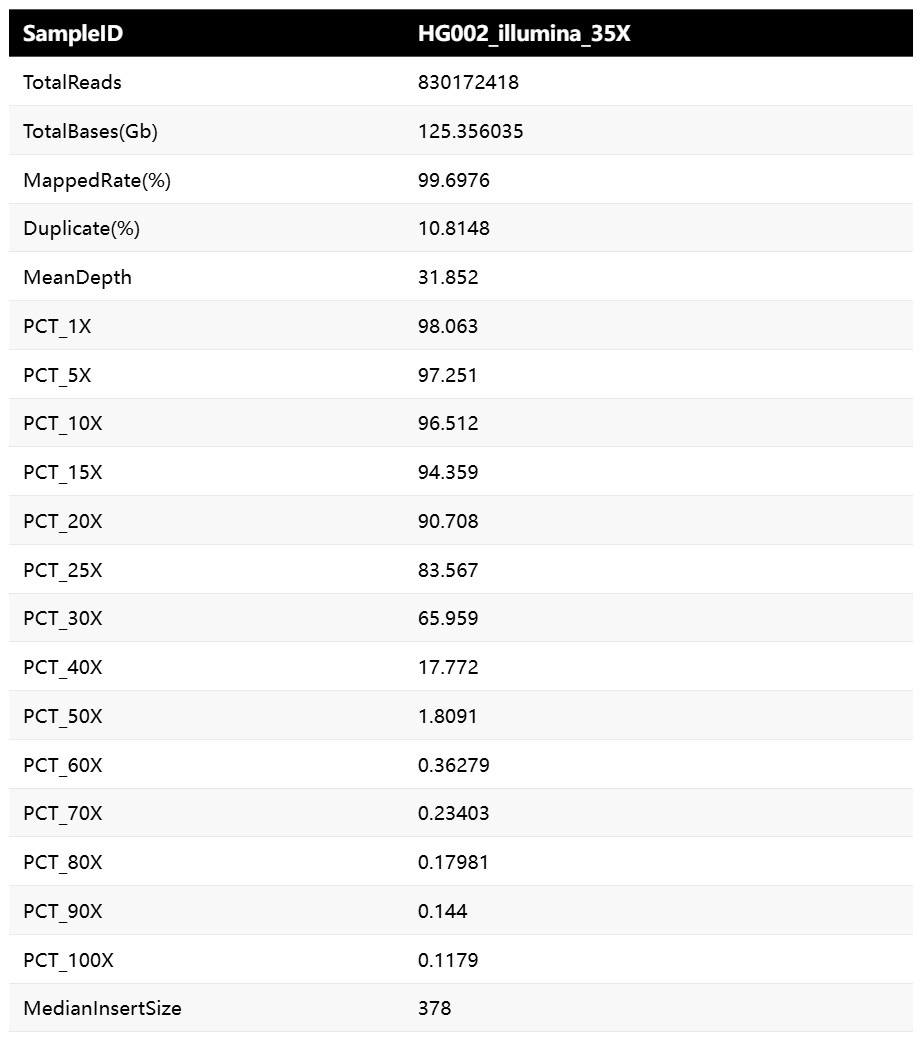
Task: Click the PCT_100X row label
Action: (x=68, y=960)
